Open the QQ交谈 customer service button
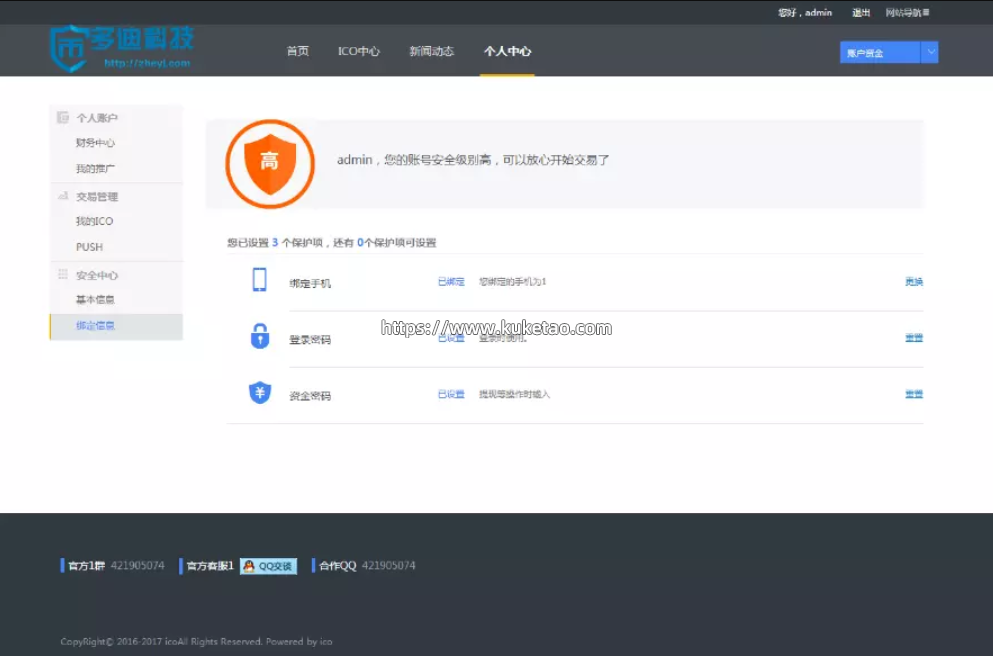This screenshot has height=656, width=993. [x=268, y=566]
